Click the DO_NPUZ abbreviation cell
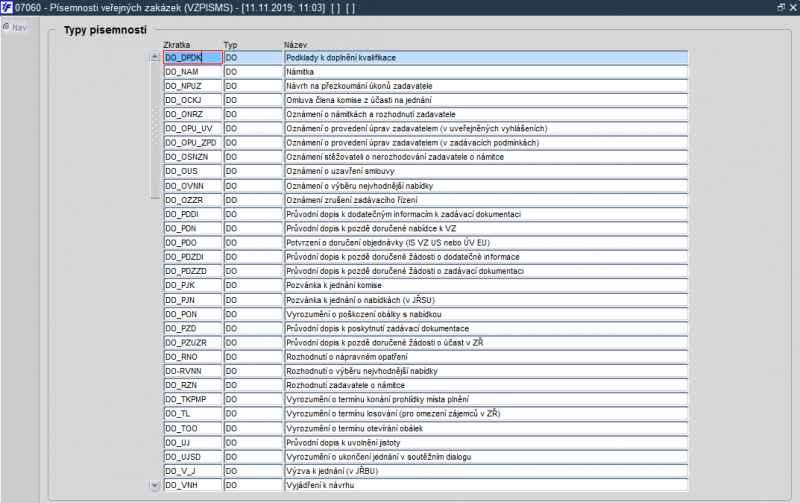This screenshot has height=503, width=800. (x=193, y=86)
